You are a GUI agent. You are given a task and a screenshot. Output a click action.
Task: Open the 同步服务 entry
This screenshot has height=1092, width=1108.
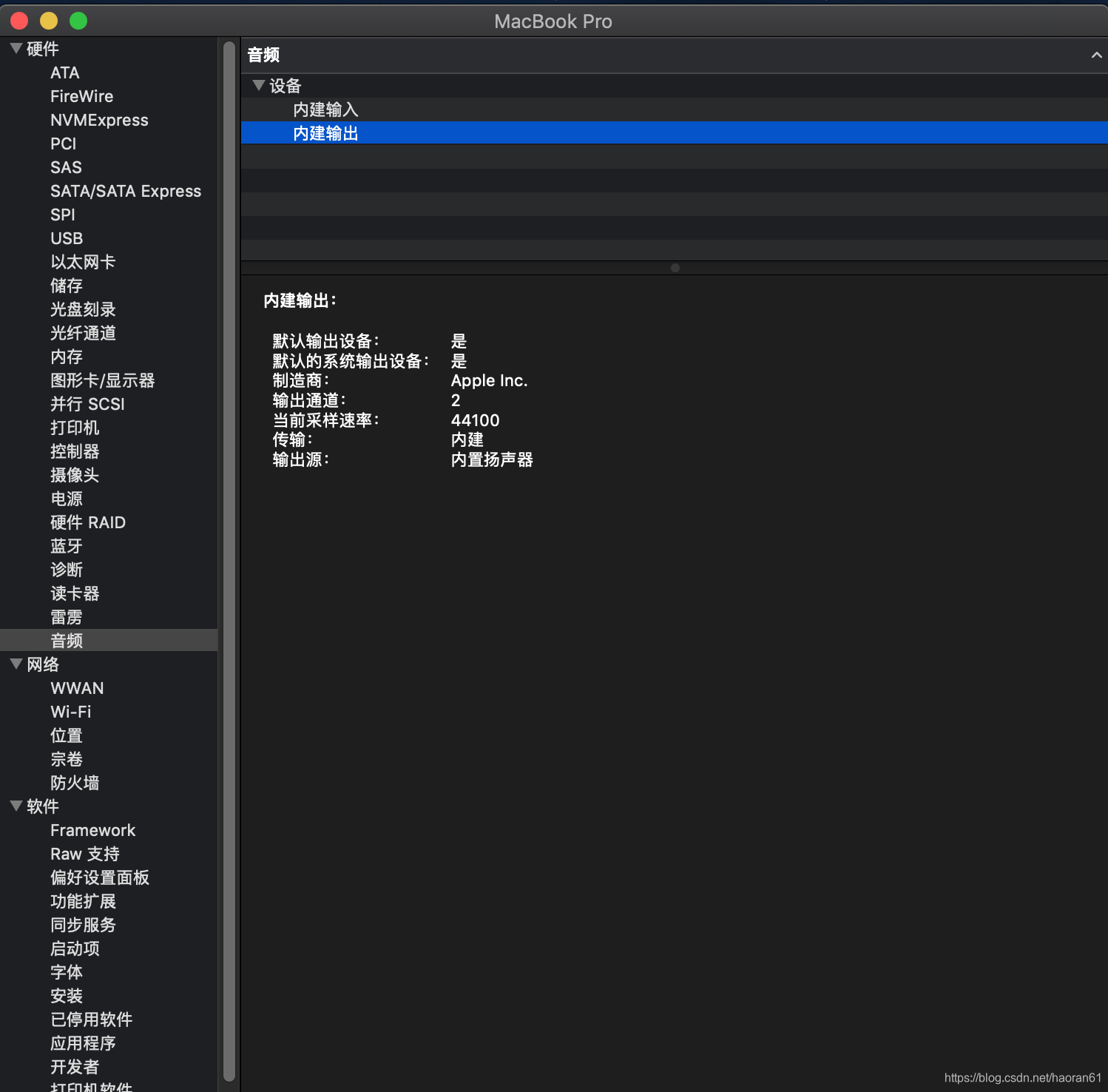pos(83,925)
